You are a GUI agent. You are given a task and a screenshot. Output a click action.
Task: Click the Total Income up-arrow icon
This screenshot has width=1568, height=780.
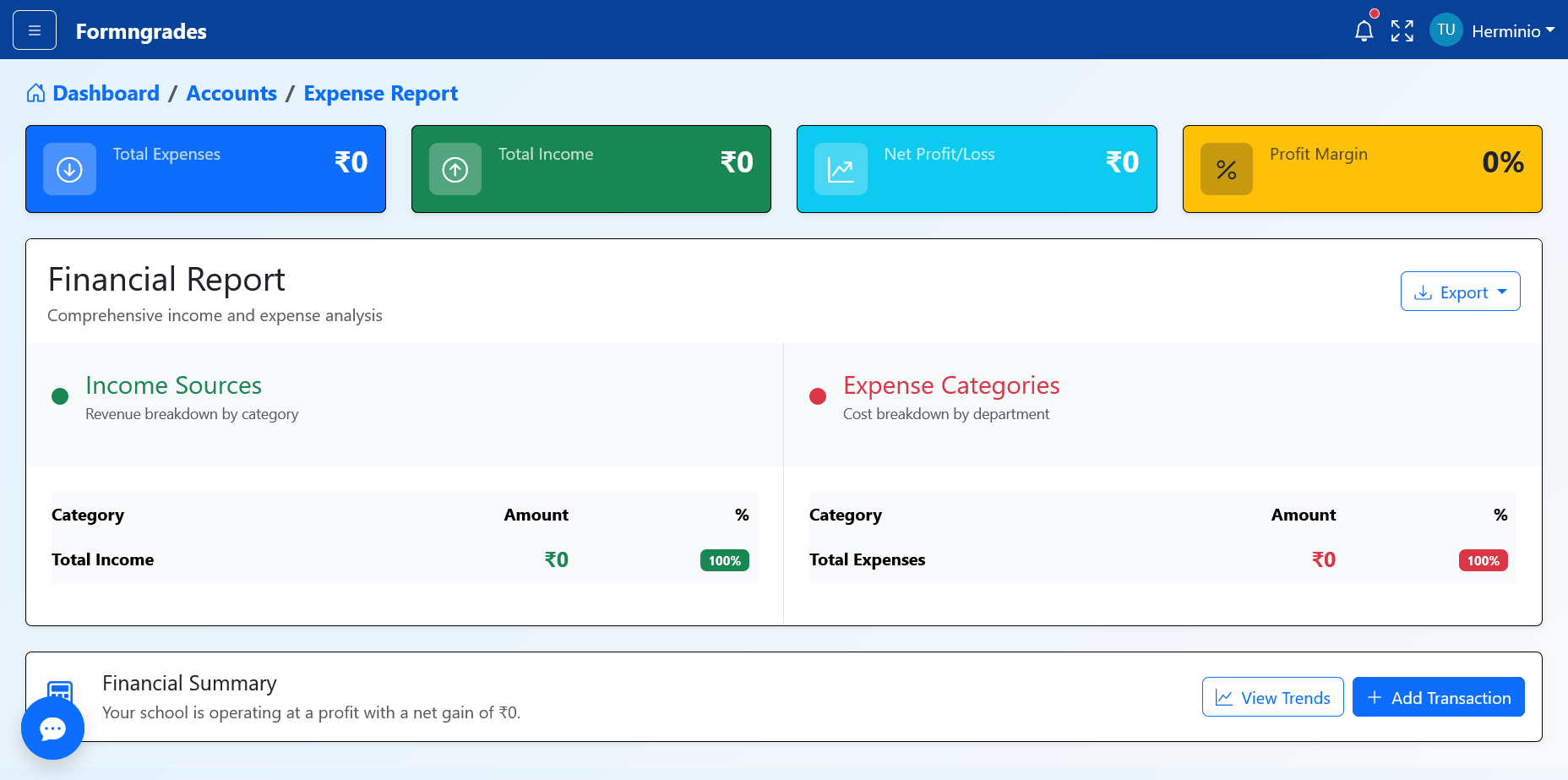click(455, 170)
